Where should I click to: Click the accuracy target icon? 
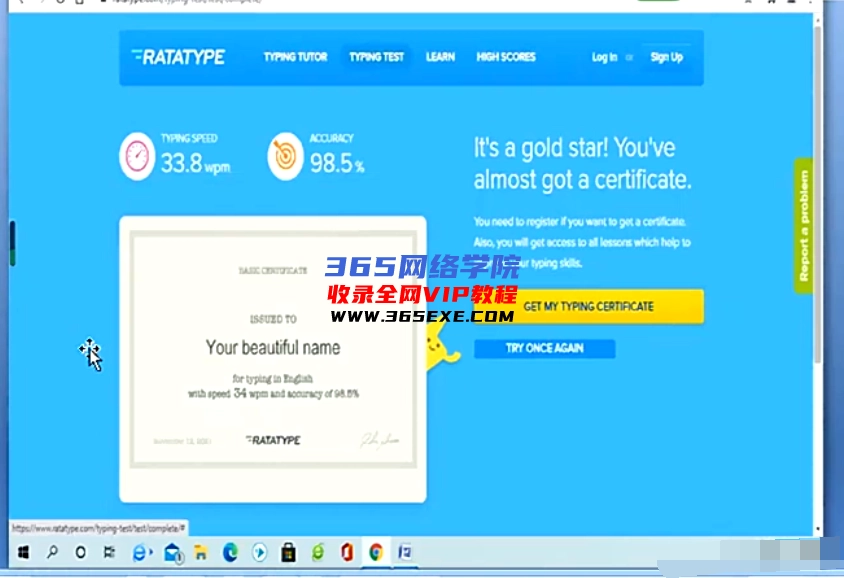[x=285, y=157]
